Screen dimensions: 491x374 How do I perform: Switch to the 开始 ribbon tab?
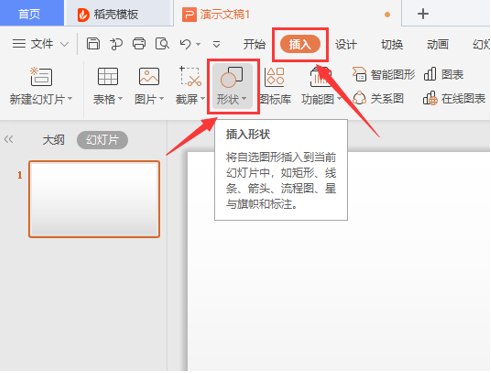254,44
